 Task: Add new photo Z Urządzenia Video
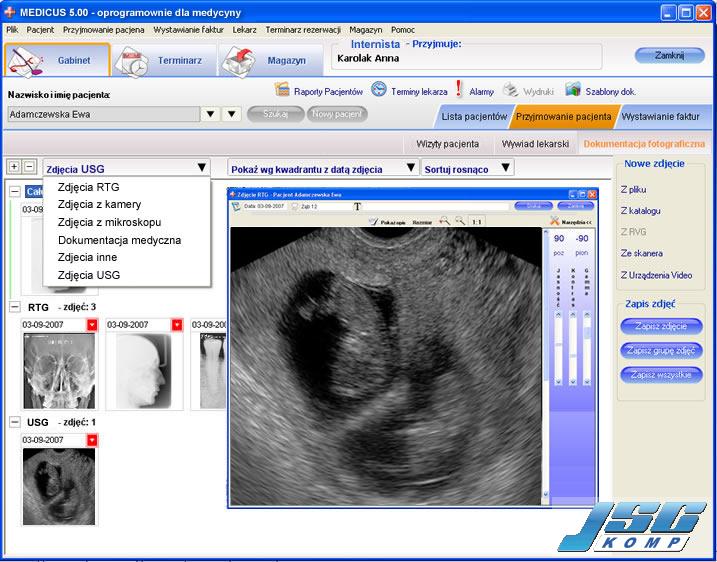pos(656,275)
